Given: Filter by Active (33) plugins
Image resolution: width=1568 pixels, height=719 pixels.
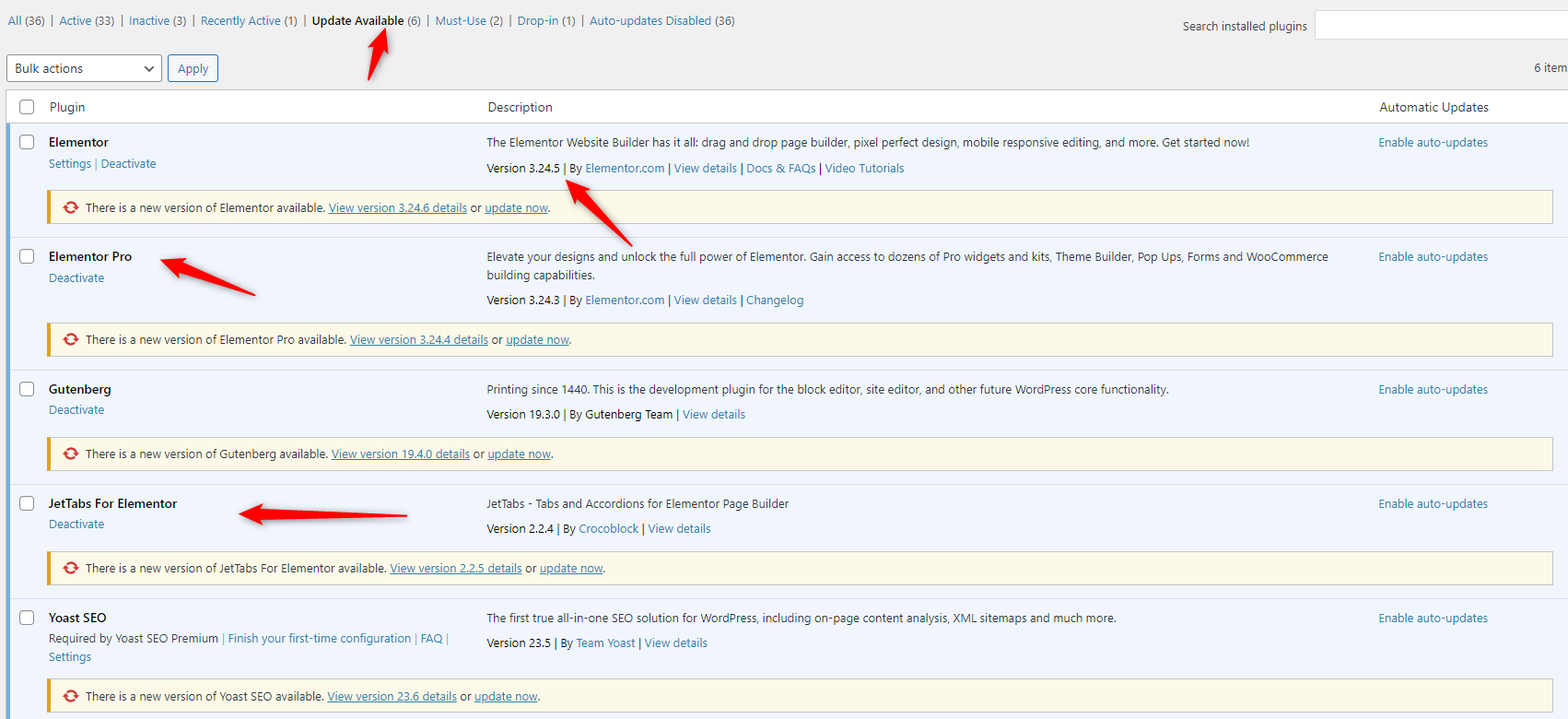Looking at the screenshot, I should click(x=87, y=20).
